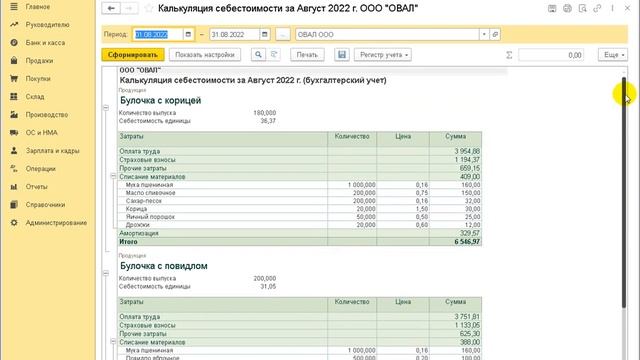Viewport: 640px width, 360px height.
Task: Select the Дрожжи material row
Action: point(300,225)
